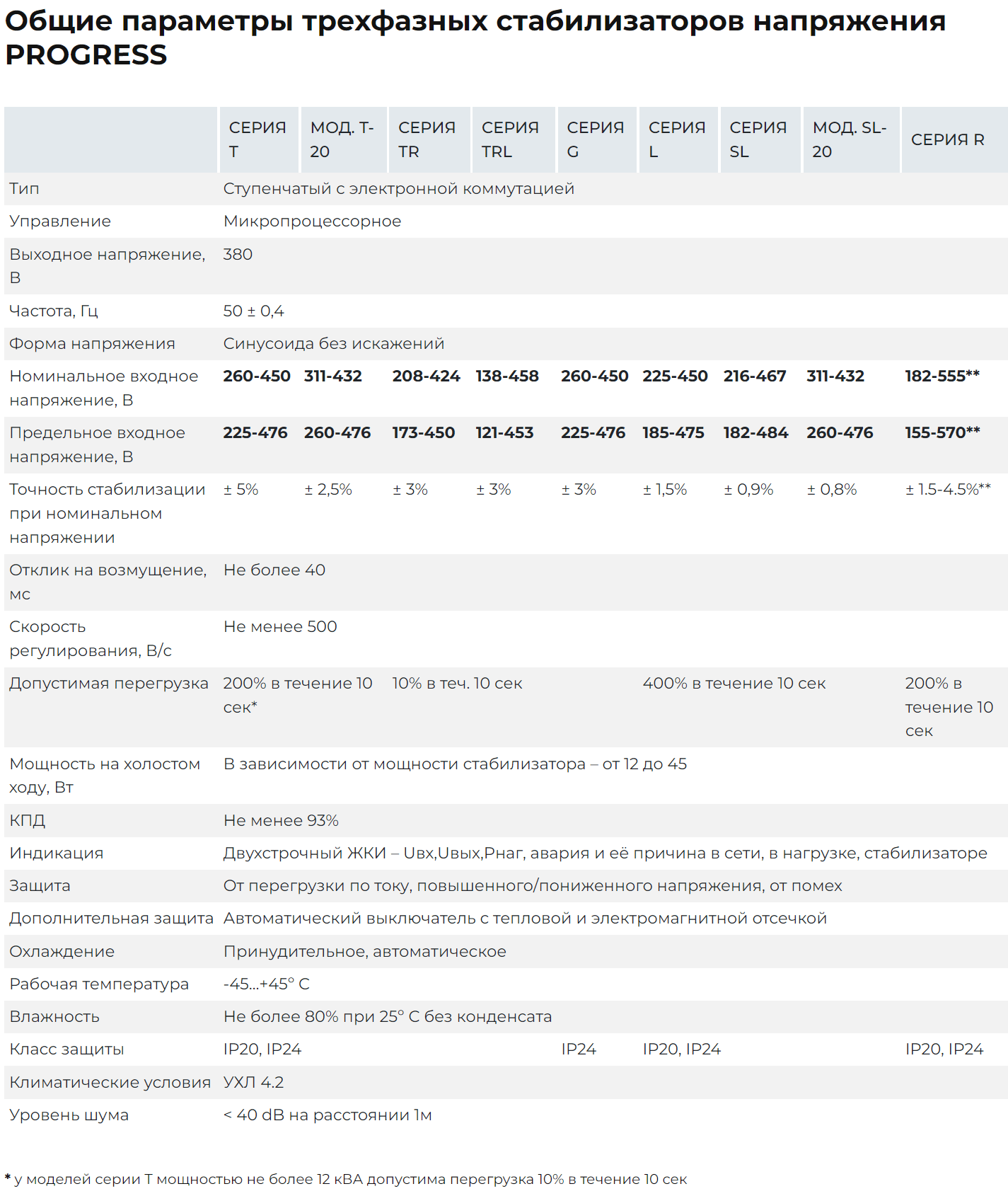The width and height of the screenshot is (1008, 1196).
Task: Select 'Скорость регулирования, В/с' label
Action: pos(91,638)
